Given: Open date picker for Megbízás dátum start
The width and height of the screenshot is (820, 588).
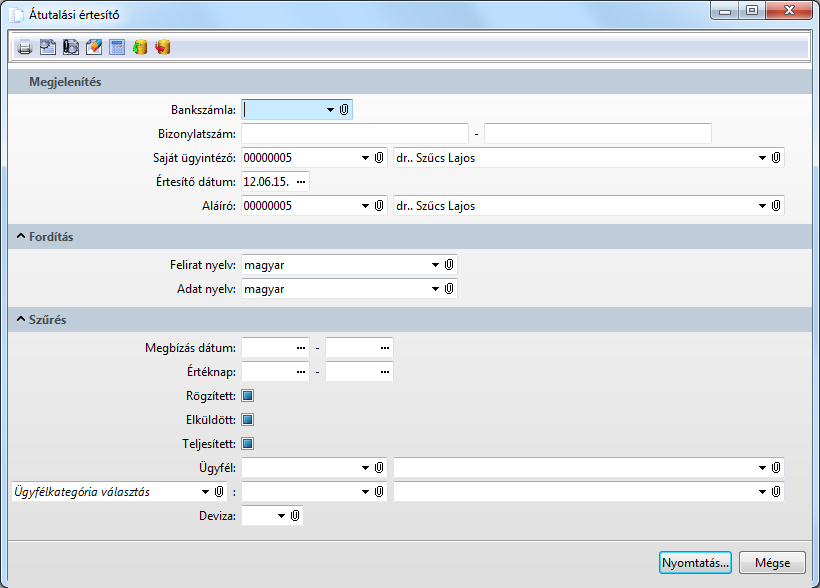Looking at the screenshot, I should [301, 348].
